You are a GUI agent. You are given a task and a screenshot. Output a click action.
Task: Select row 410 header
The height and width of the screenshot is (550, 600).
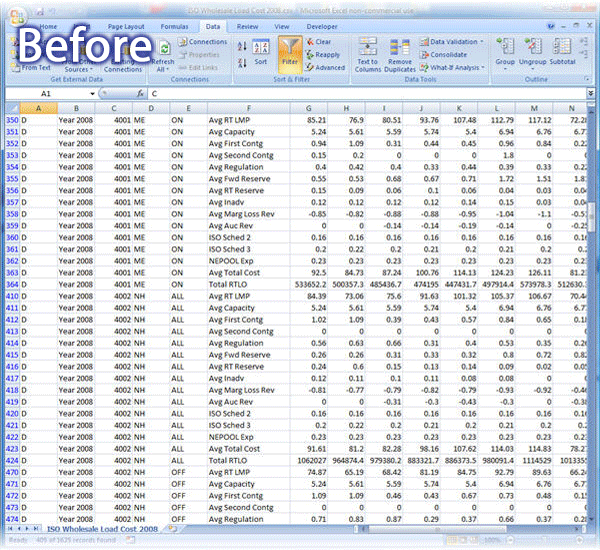[x=12, y=296]
